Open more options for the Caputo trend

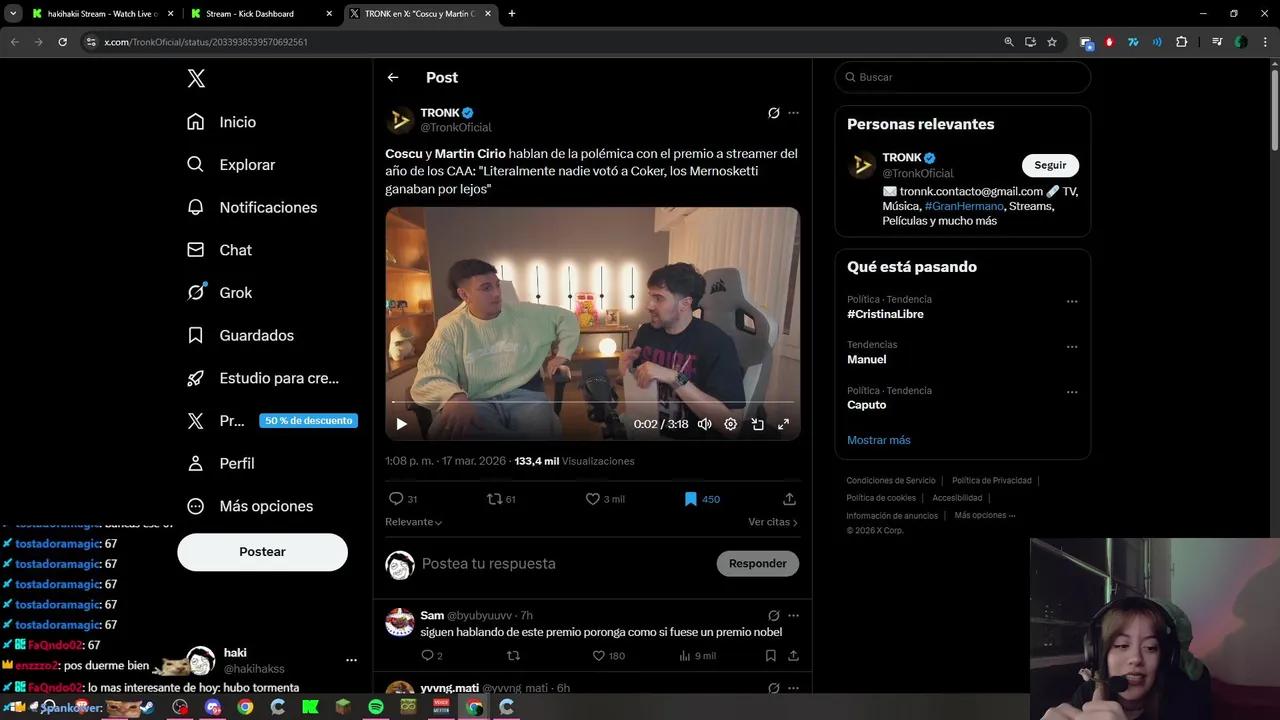1072,392
